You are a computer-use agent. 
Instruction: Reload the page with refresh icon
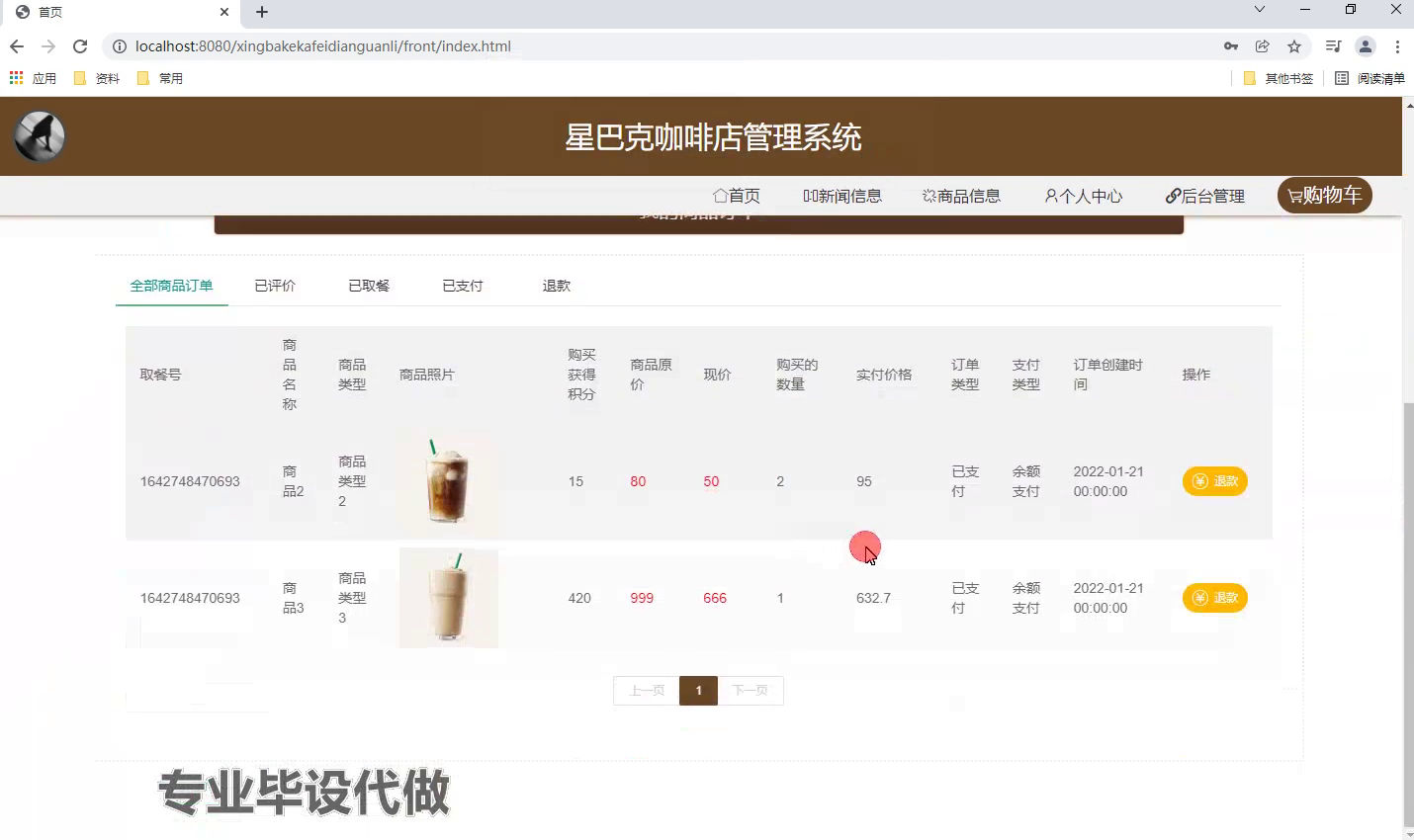80,46
